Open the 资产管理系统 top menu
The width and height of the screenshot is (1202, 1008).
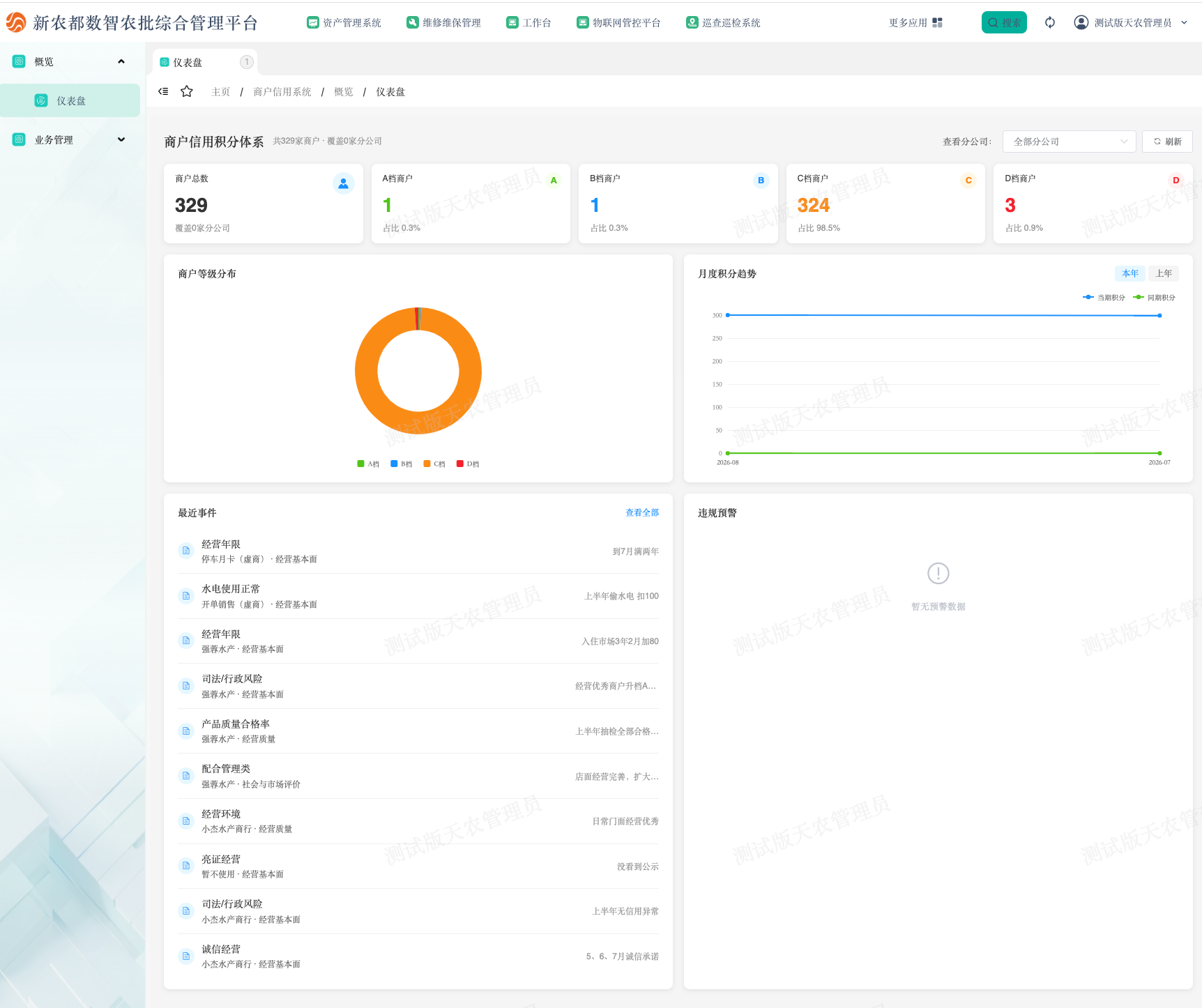[x=344, y=23]
